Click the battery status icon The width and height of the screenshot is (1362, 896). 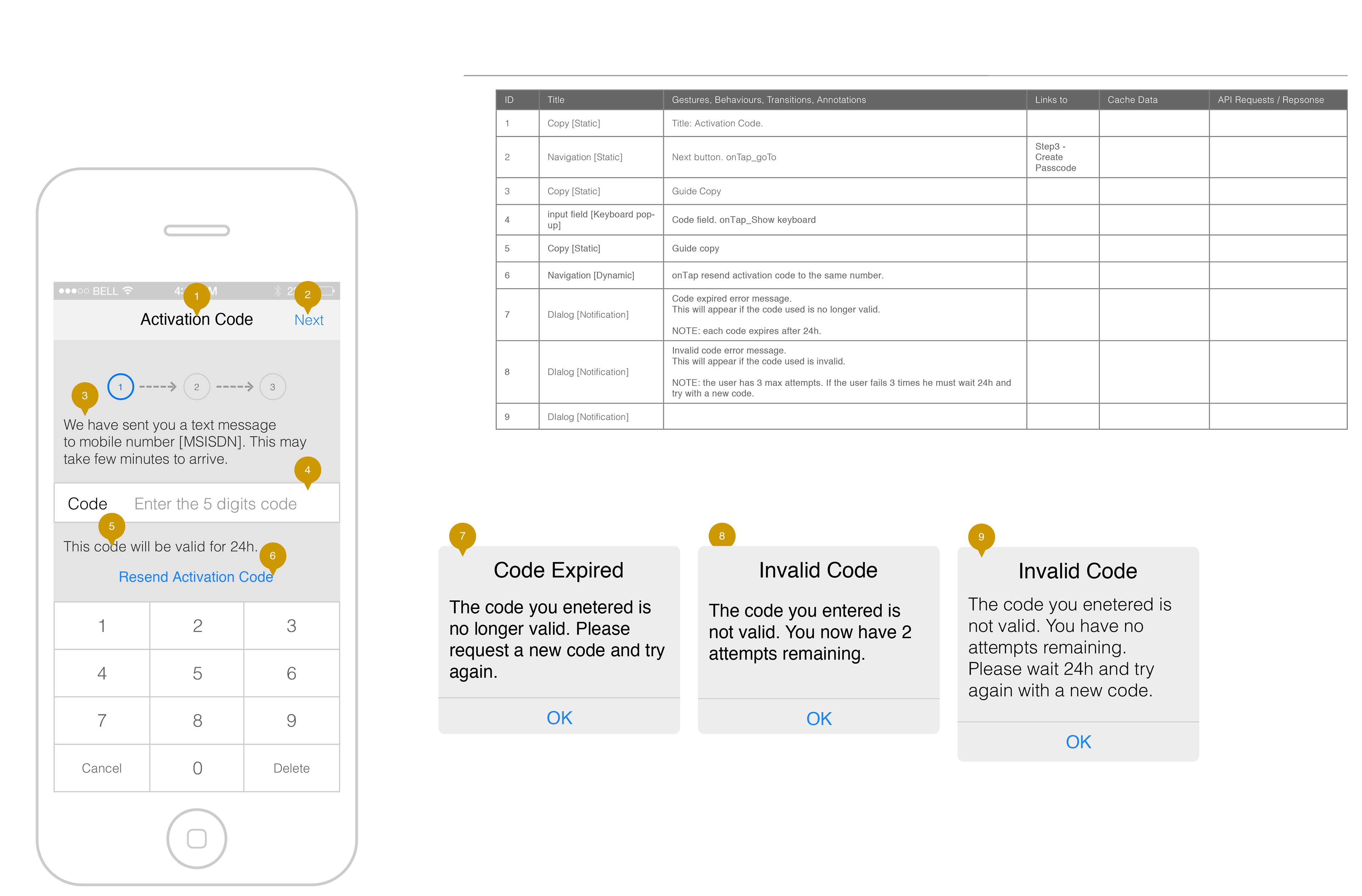[327, 291]
